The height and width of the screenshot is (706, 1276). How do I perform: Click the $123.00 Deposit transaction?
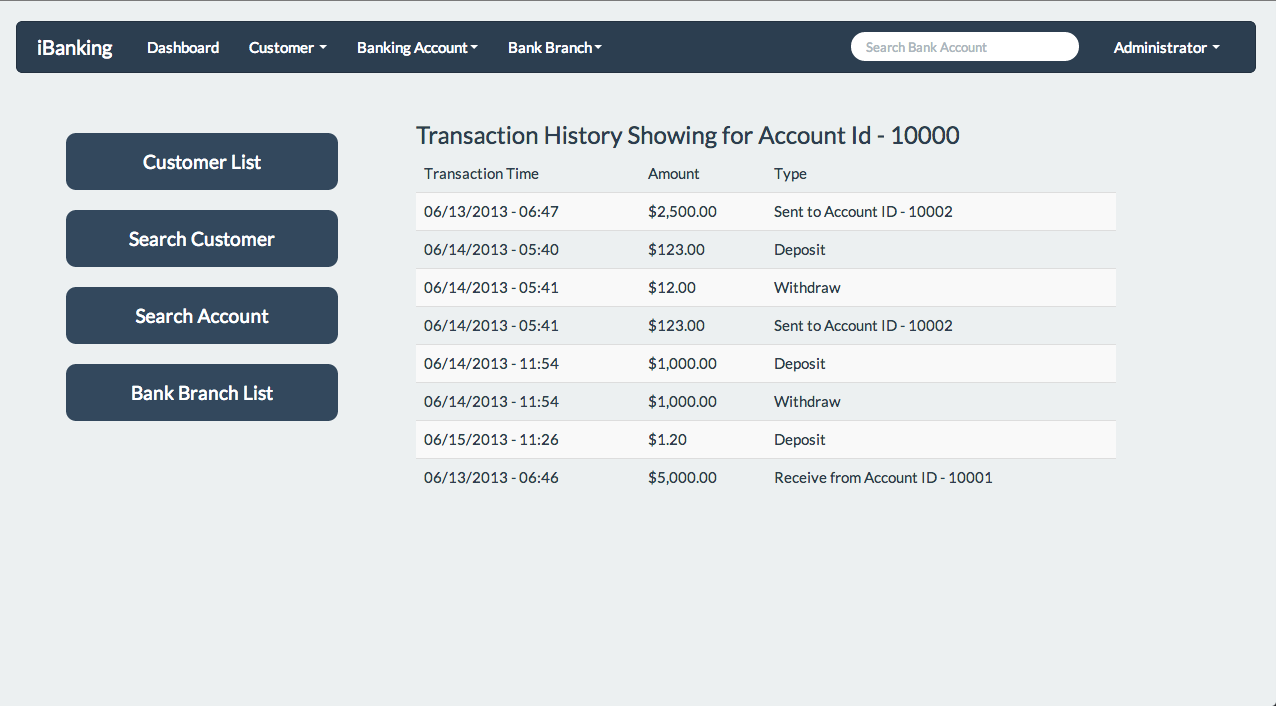(x=766, y=249)
